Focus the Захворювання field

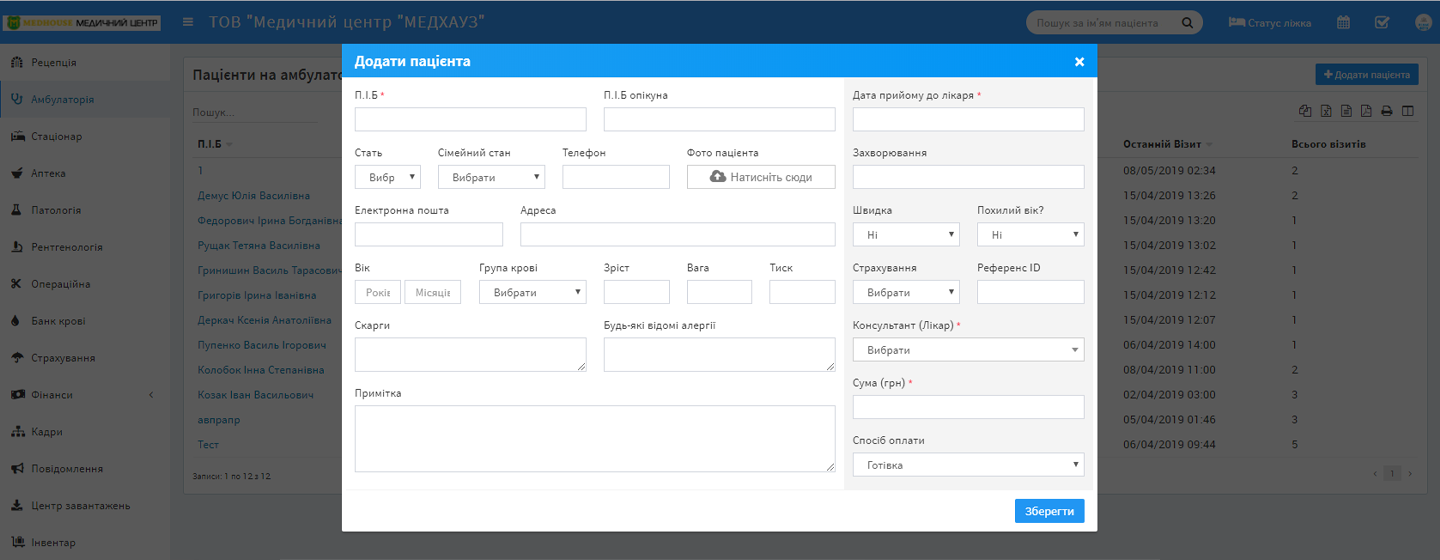(x=968, y=177)
